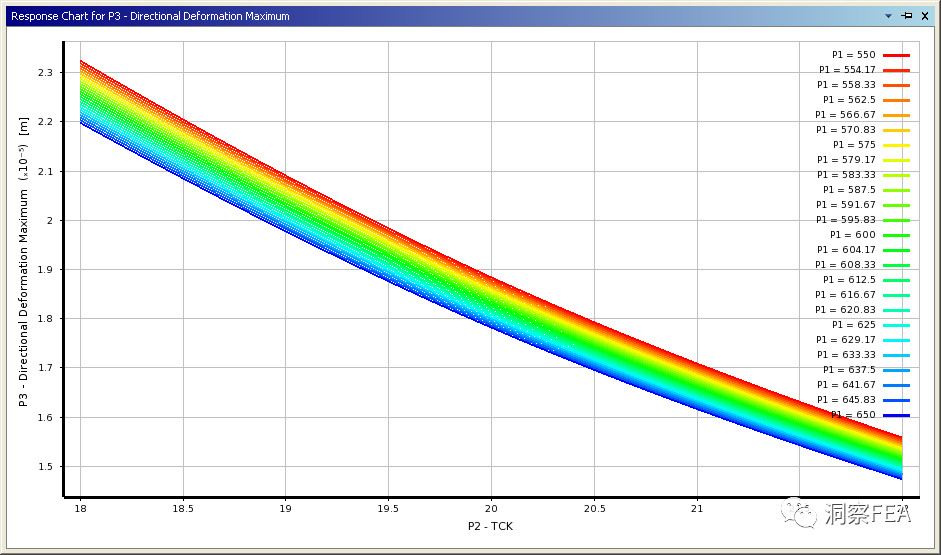Pin the Response Chart panel
Viewport: 941px width, 555px height.
click(907, 16)
